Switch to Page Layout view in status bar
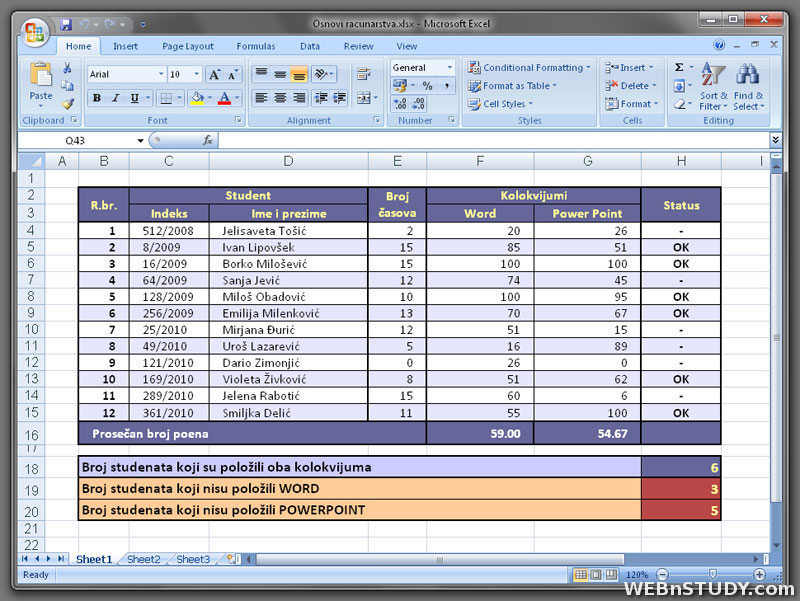Screen dimensions: 800x601 pyautogui.click(x=596, y=574)
